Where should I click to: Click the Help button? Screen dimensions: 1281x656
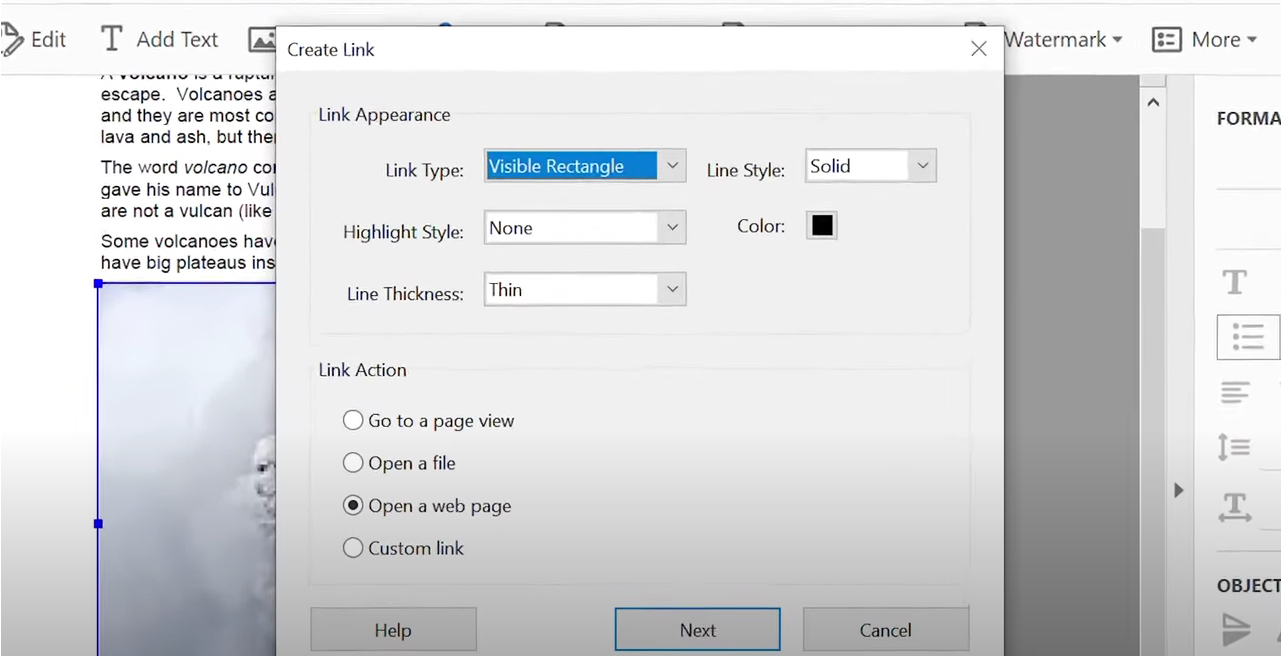click(x=393, y=629)
